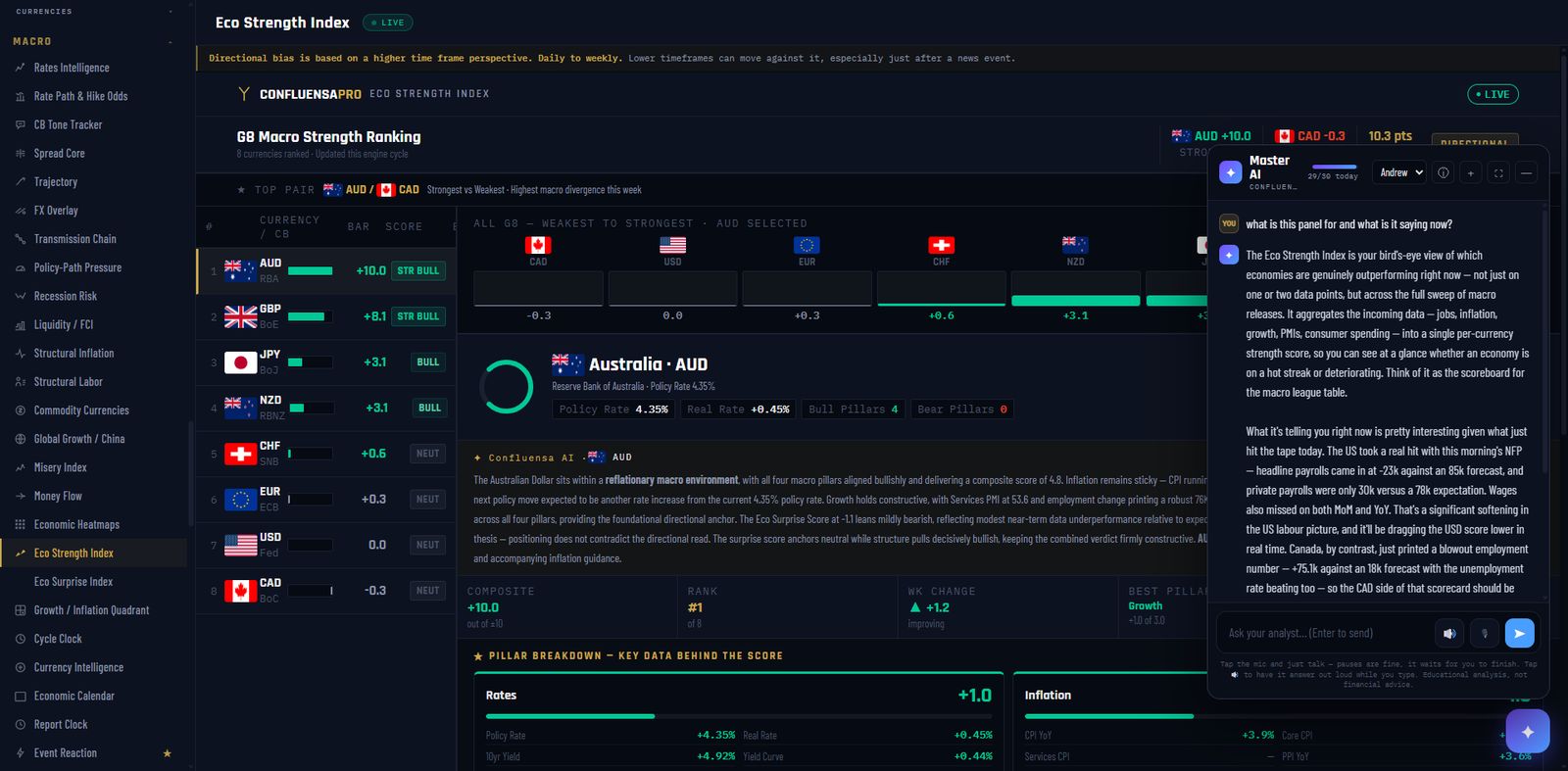
Task: Click the FX Overlay sidebar icon
Action: pos(21,211)
